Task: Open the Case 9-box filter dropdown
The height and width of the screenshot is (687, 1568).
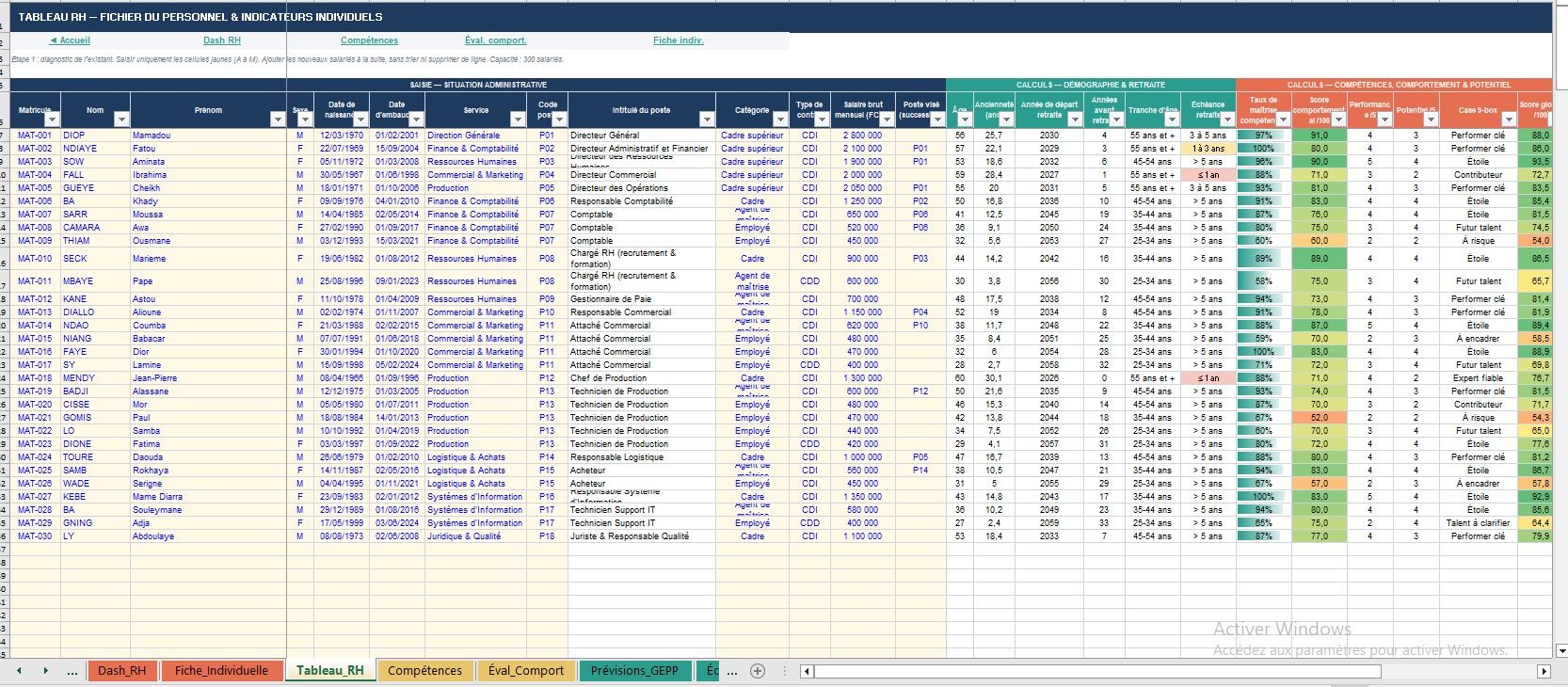Action: pyautogui.click(x=1508, y=120)
